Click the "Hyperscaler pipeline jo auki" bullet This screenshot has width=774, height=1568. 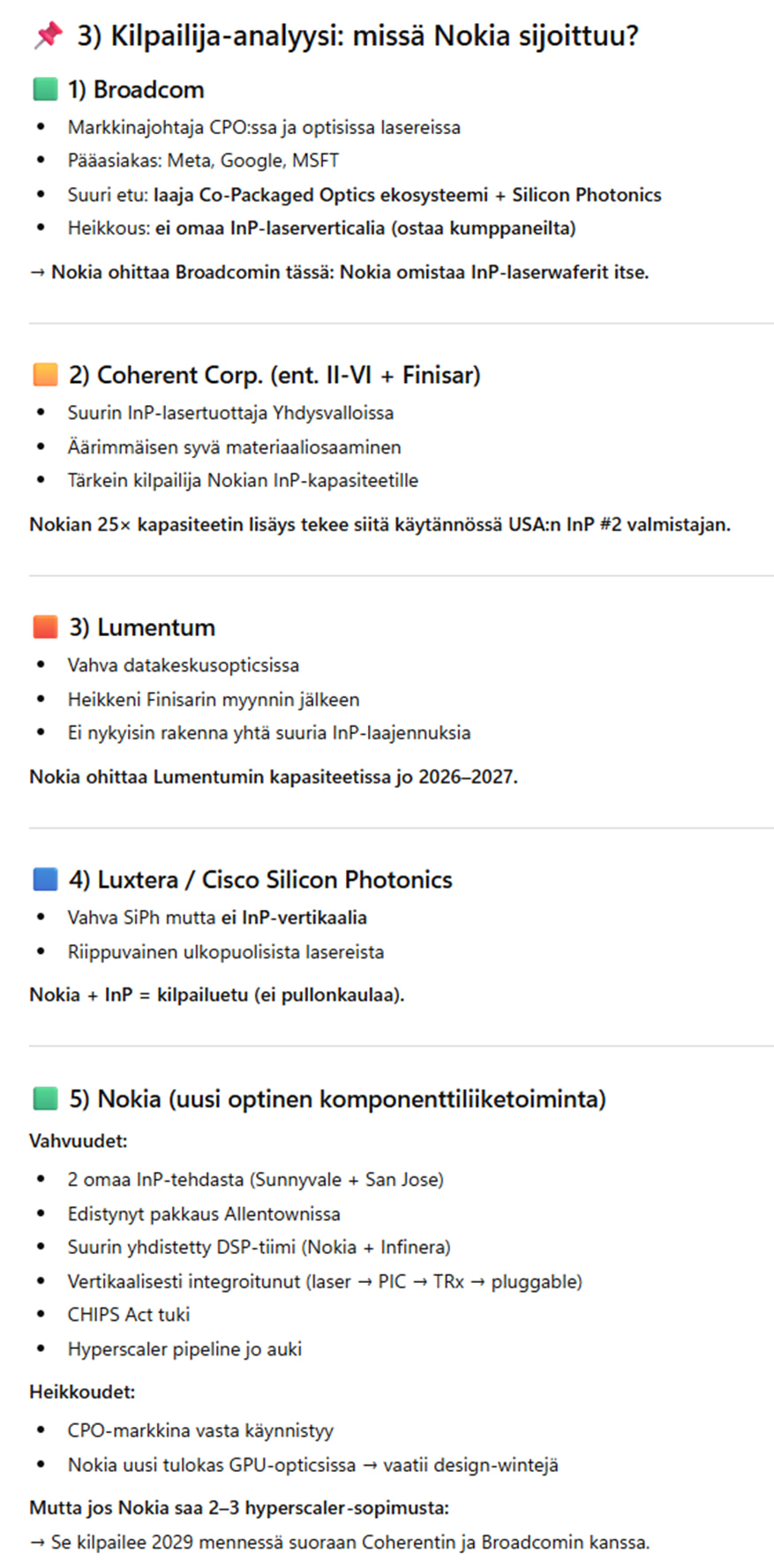click(184, 1349)
